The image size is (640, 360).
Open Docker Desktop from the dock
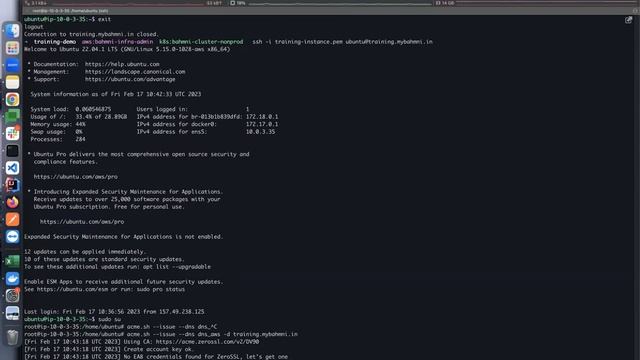[x=12, y=278]
